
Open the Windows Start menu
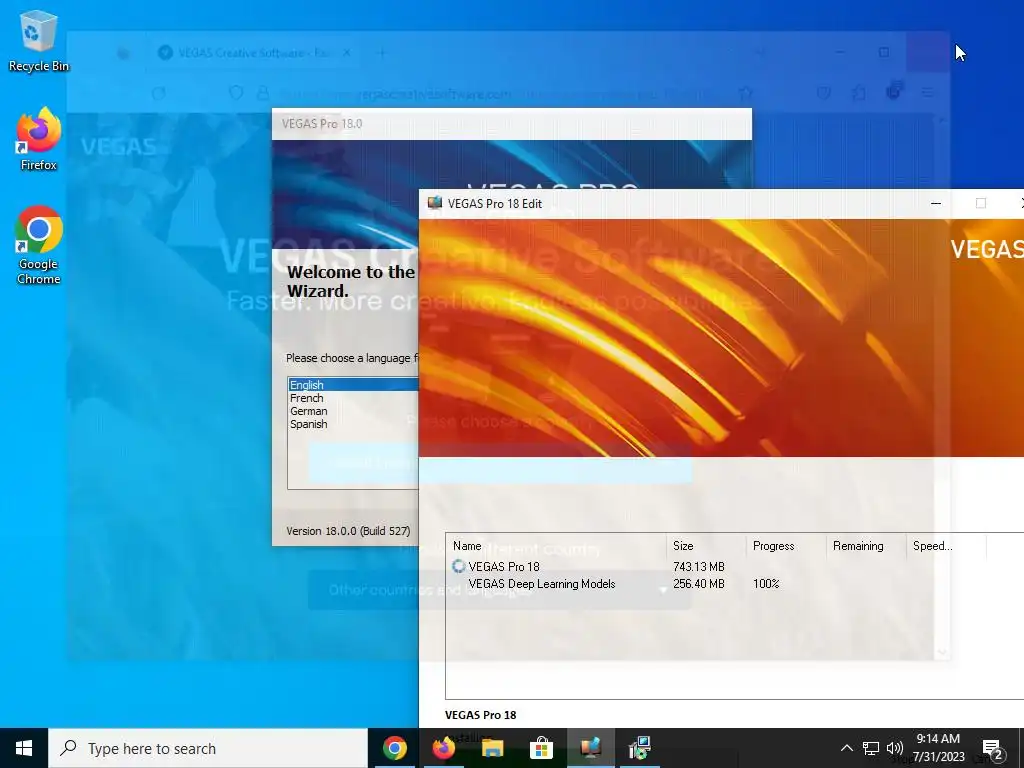point(24,748)
